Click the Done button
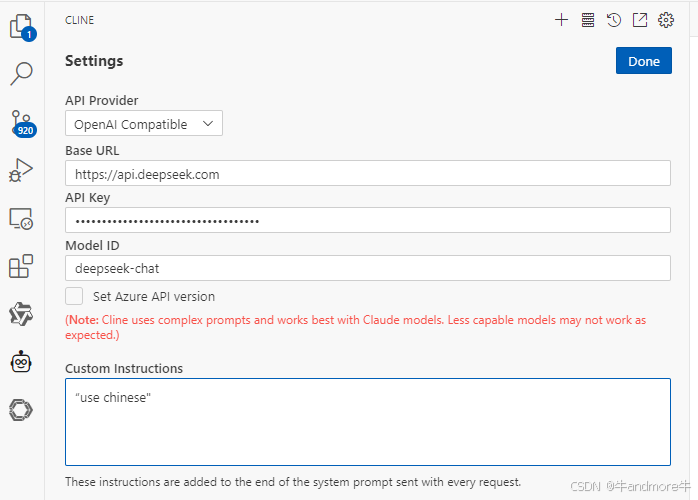This screenshot has height=500, width=698. pyautogui.click(x=644, y=61)
